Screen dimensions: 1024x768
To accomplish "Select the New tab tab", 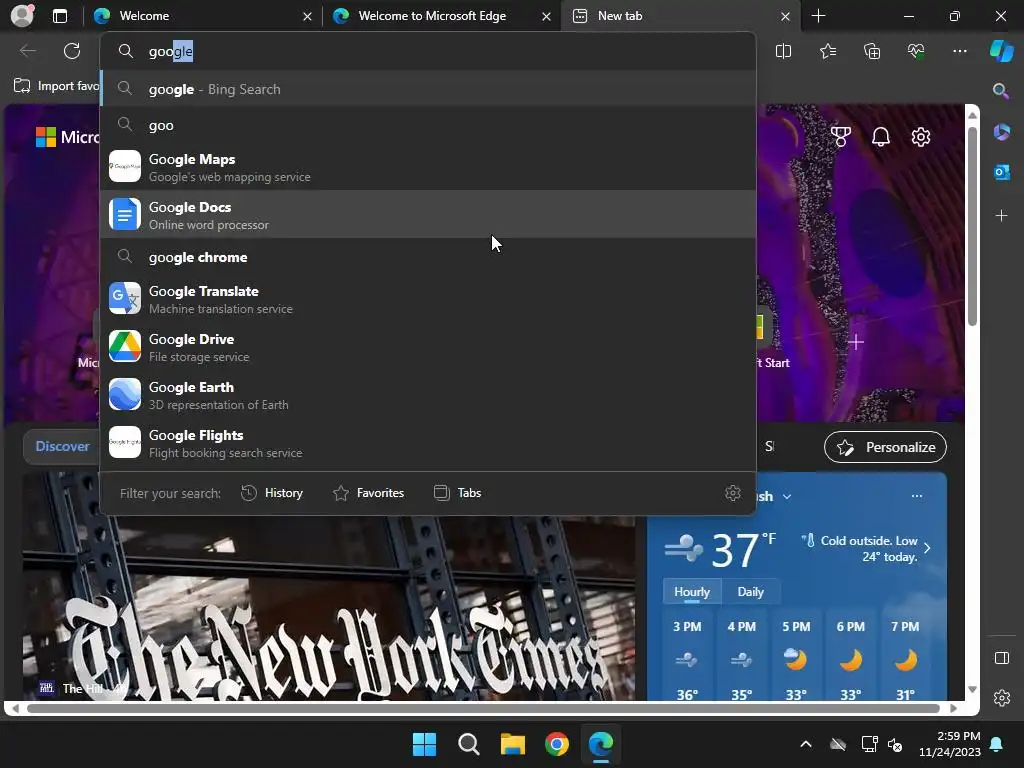I will (680, 16).
